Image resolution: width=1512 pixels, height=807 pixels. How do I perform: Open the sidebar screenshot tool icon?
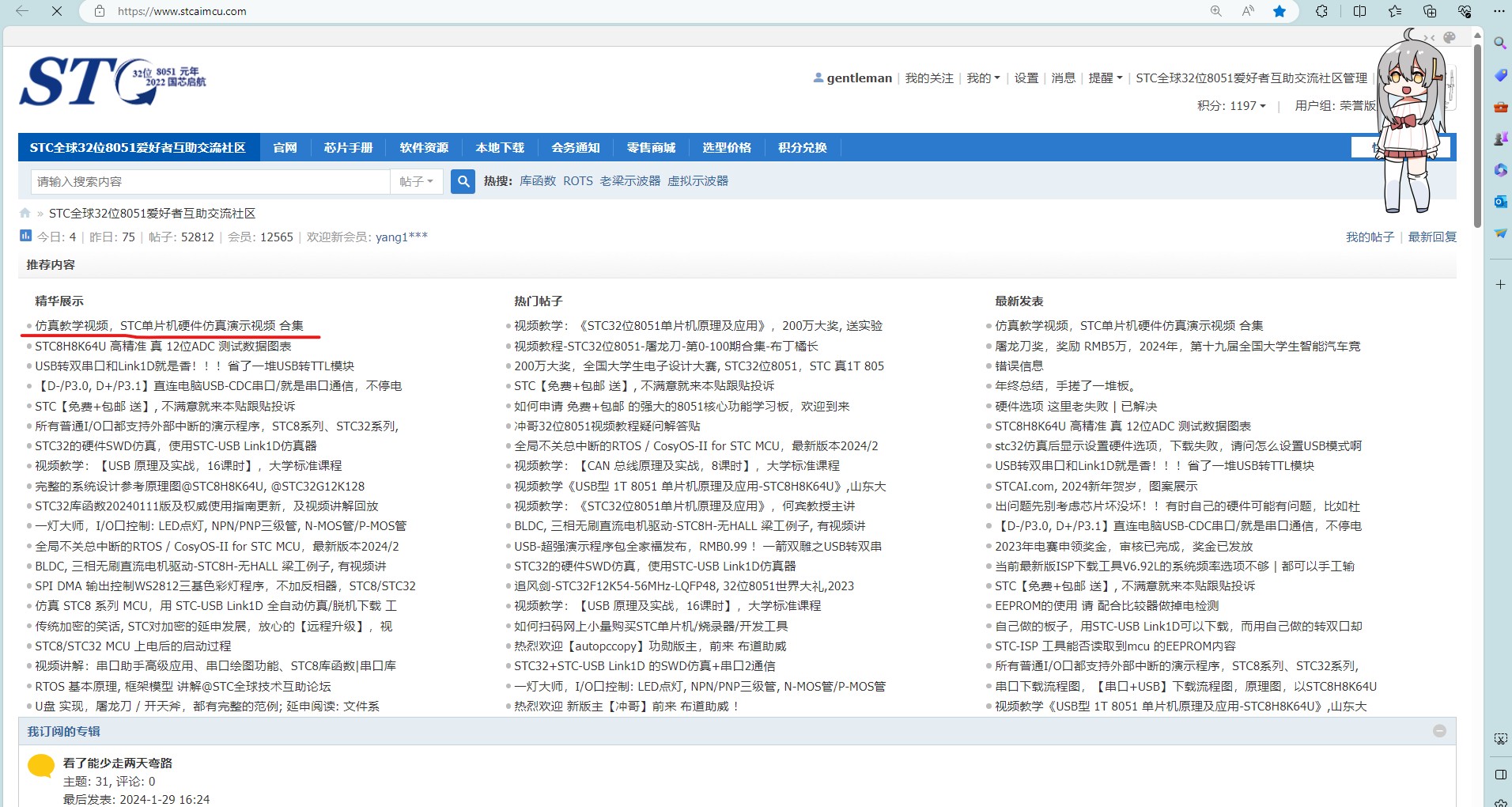[x=1499, y=739]
